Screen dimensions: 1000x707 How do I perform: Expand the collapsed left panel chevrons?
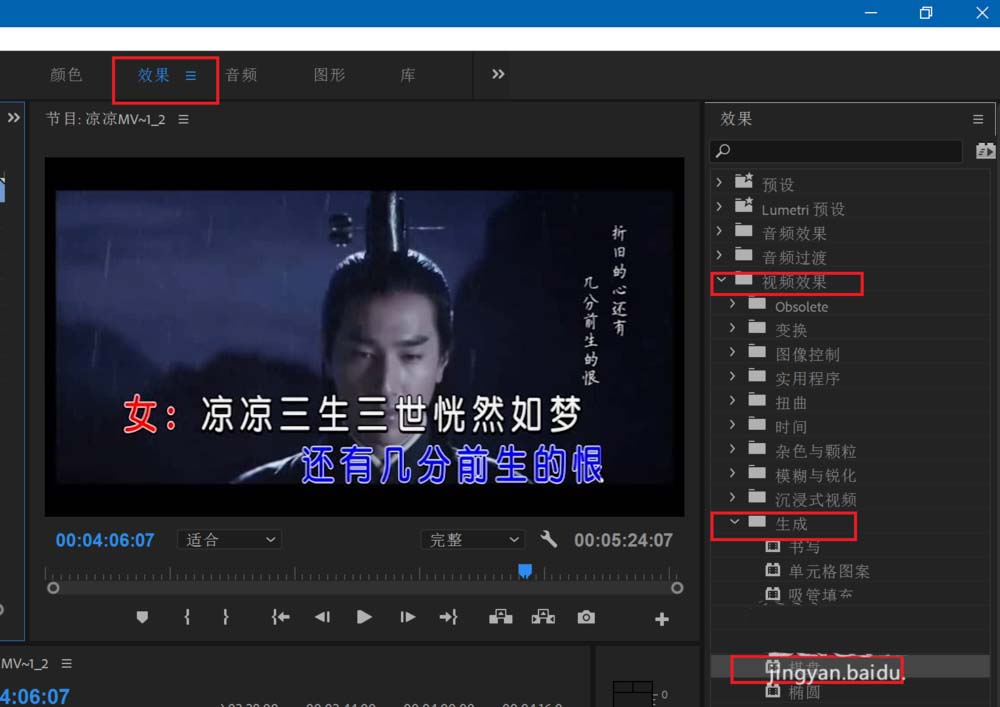click(13, 118)
